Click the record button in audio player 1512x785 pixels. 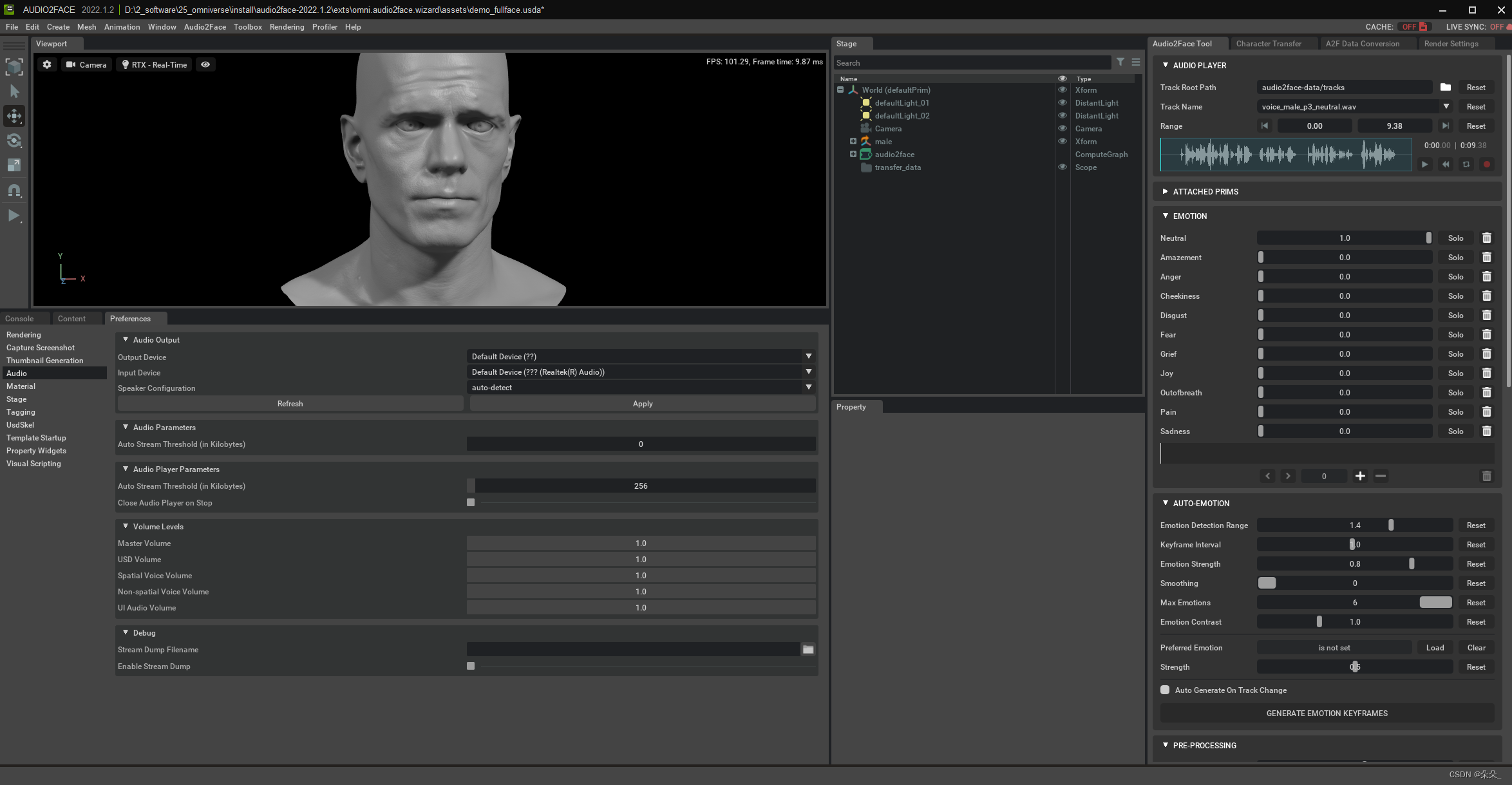click(x=1486, y=164)
